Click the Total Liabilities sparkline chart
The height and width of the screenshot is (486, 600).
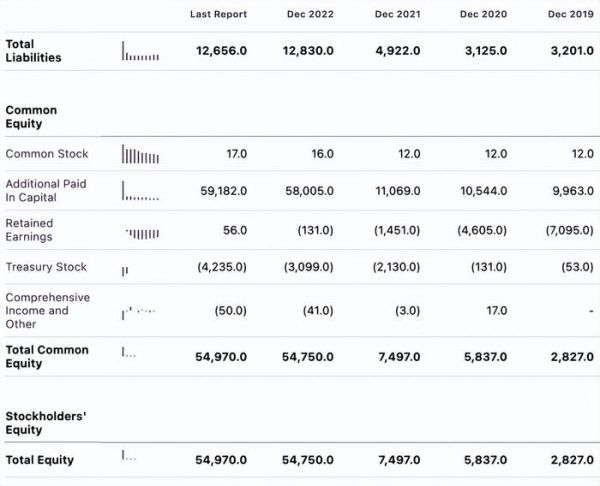(x=140, y=51)
